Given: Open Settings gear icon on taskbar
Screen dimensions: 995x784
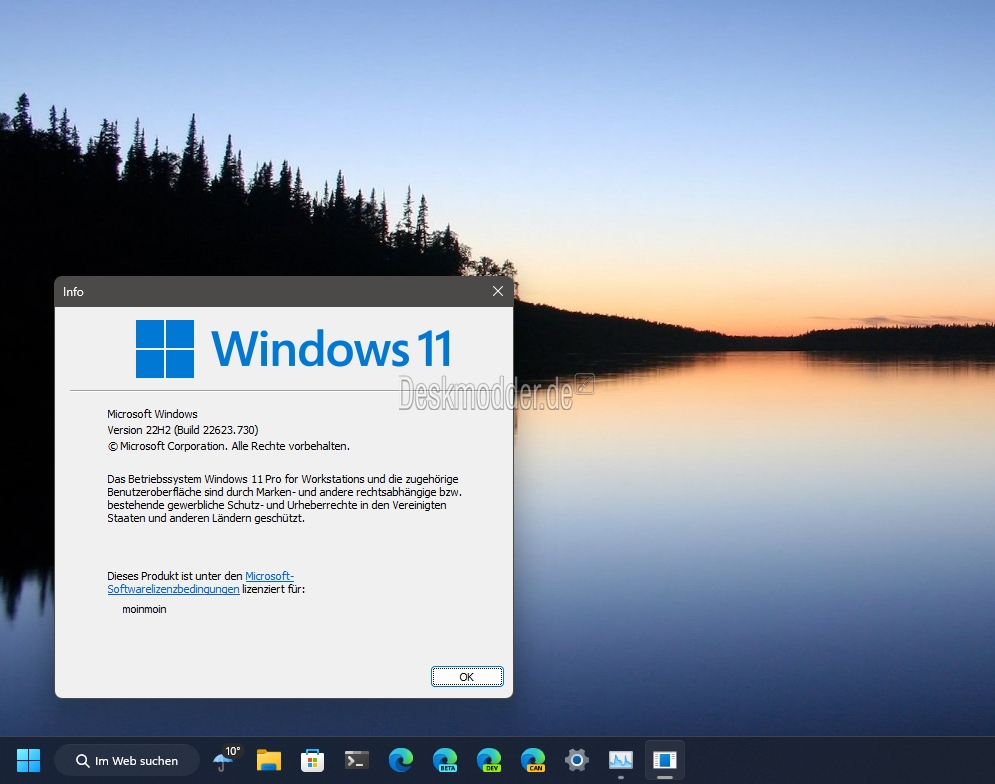Looking at the screenshot, I should pos(577,760).
